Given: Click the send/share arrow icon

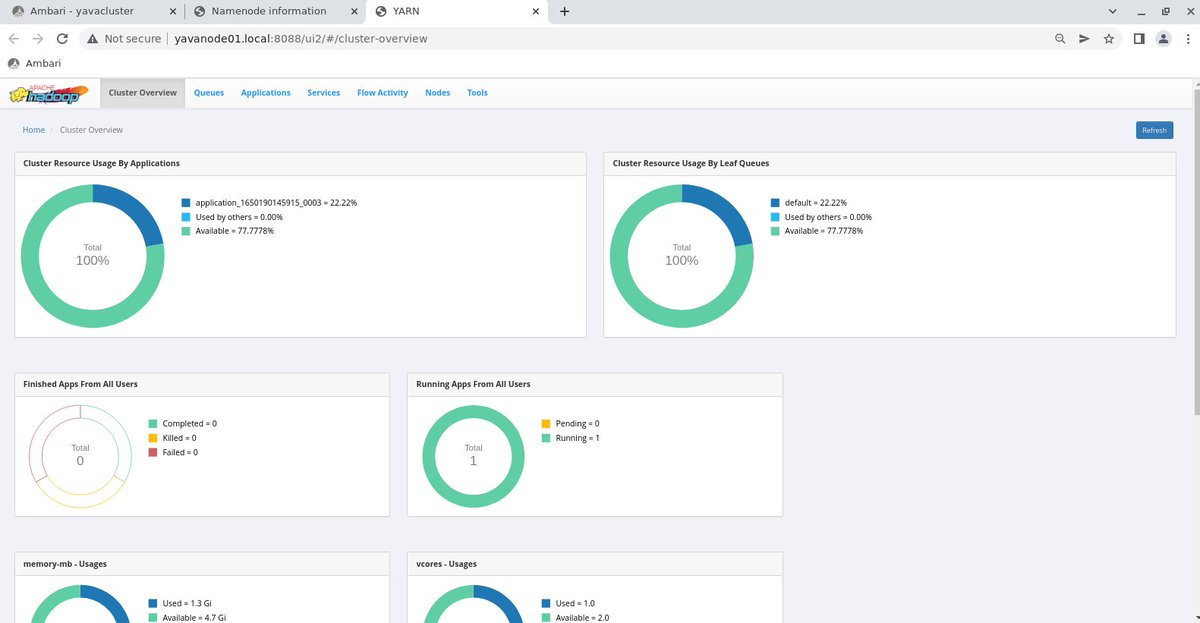Looking at the screenshot, I should [1085, 38].
